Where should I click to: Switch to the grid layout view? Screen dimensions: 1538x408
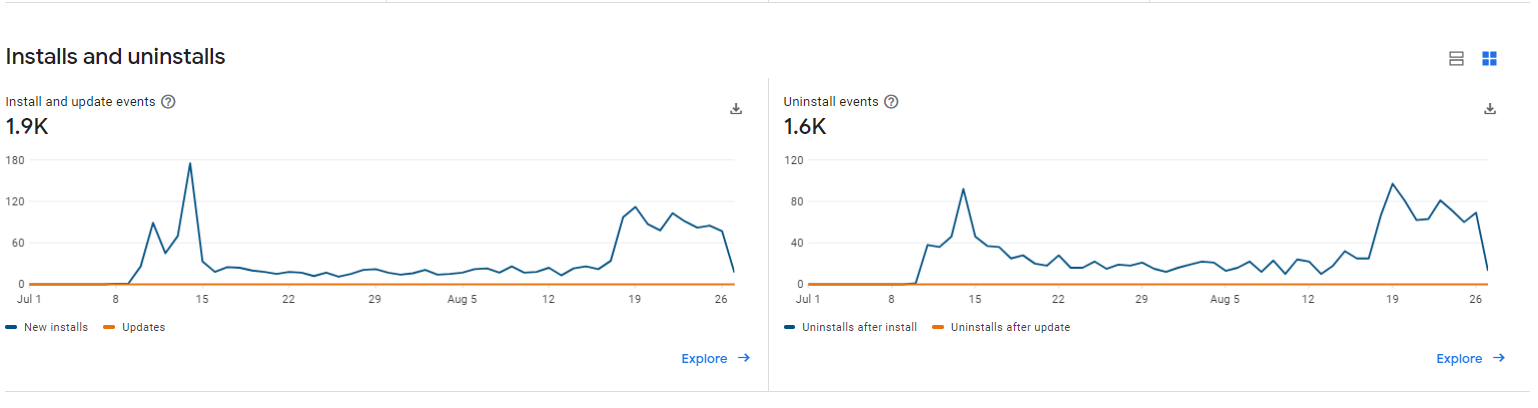click(x=1489, y=59)
